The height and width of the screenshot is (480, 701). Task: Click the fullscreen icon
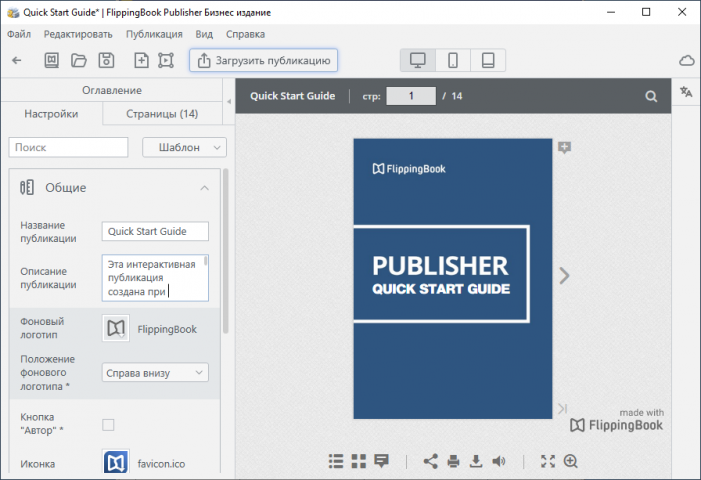click(548, 461)
